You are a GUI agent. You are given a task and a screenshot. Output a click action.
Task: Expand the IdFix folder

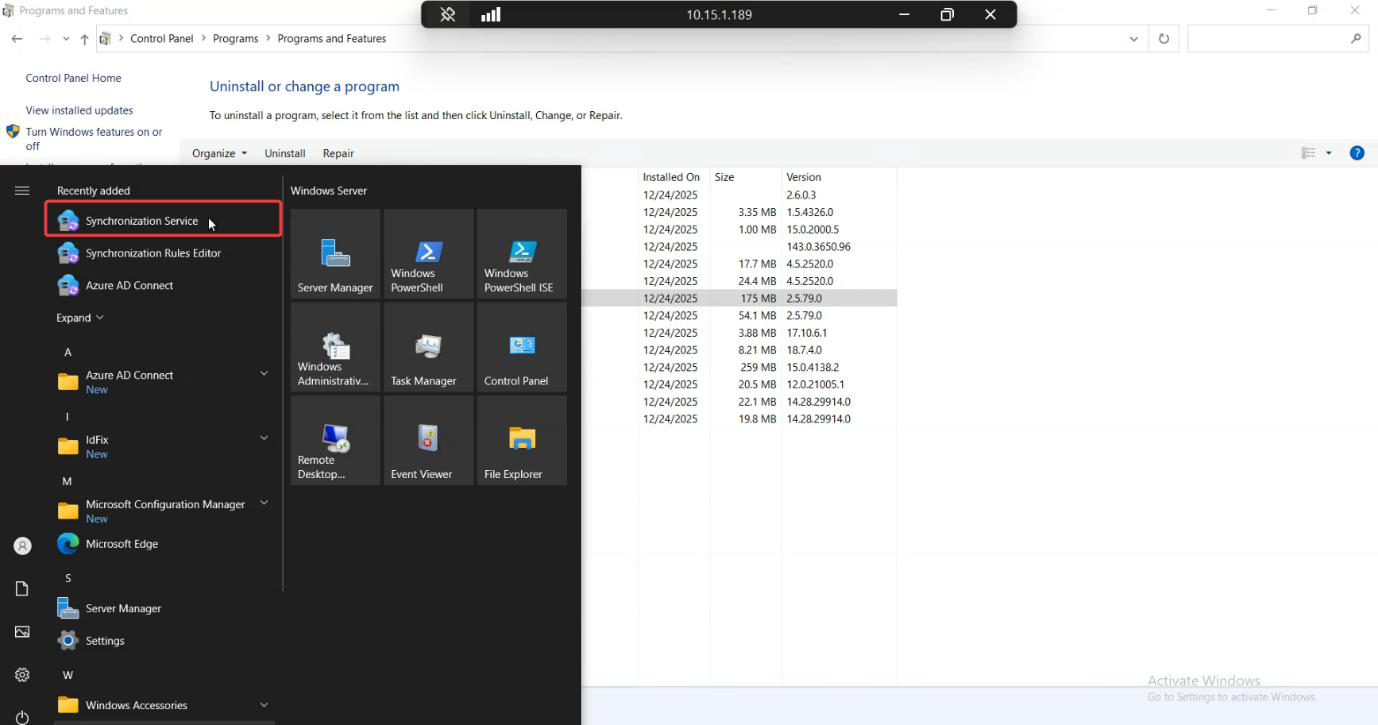264,438
